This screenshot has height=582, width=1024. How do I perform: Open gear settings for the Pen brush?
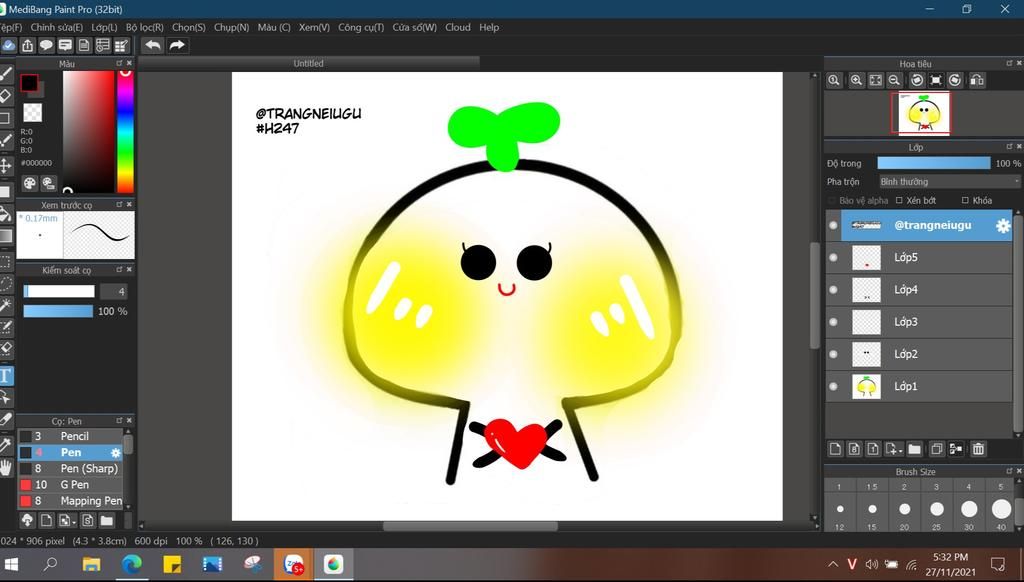tap(116, 453)
